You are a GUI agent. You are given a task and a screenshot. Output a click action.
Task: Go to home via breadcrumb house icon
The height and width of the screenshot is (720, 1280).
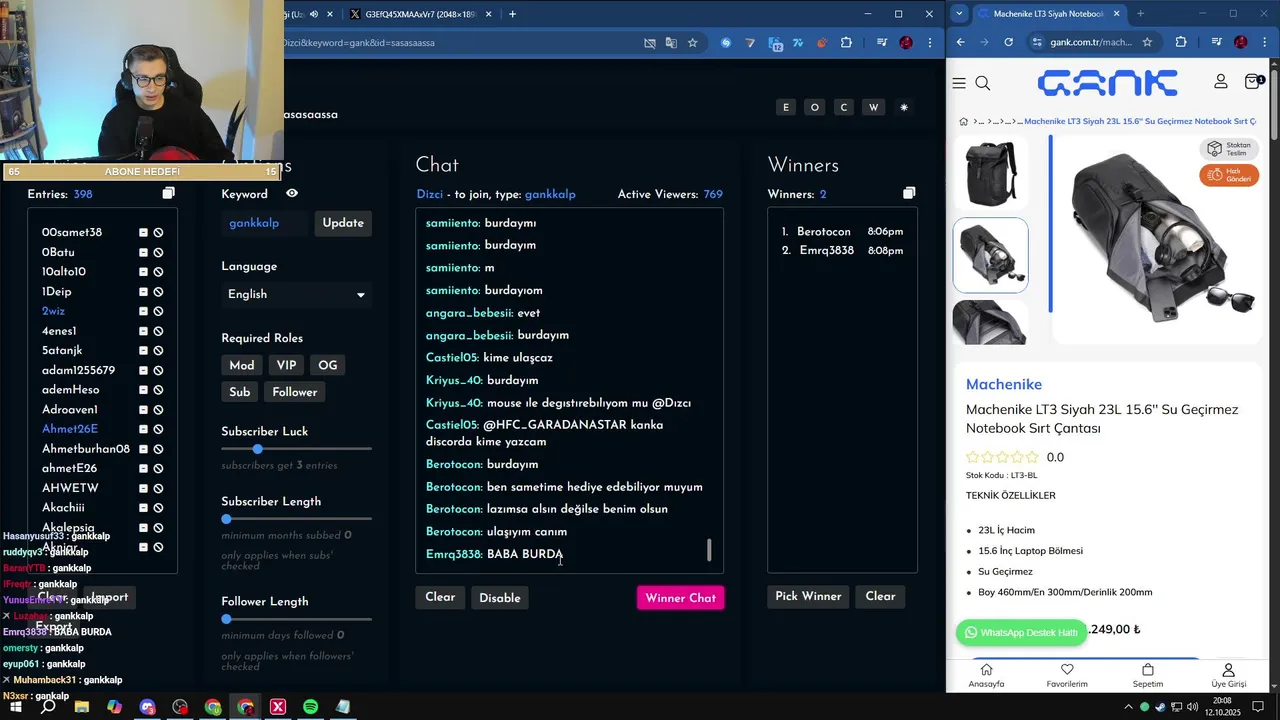click(963, 121)
